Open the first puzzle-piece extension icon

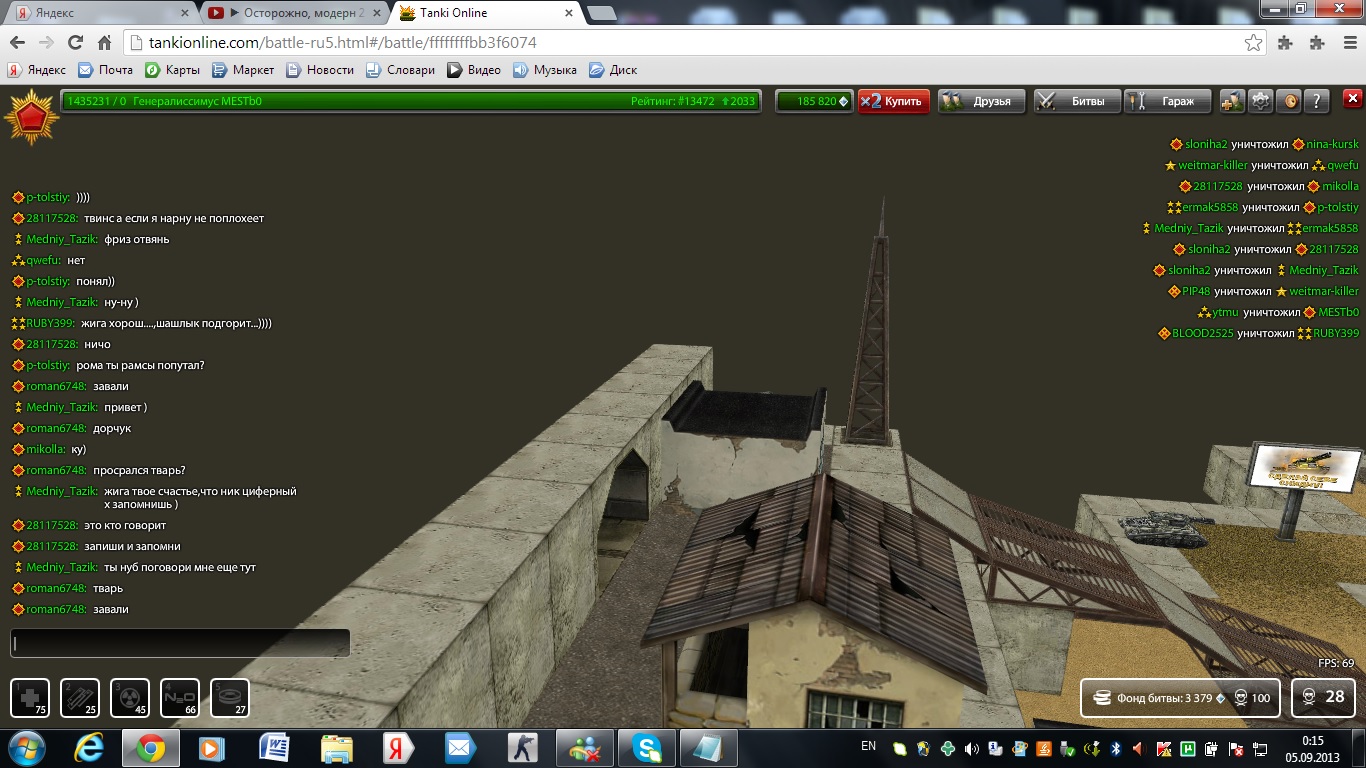1286,43
